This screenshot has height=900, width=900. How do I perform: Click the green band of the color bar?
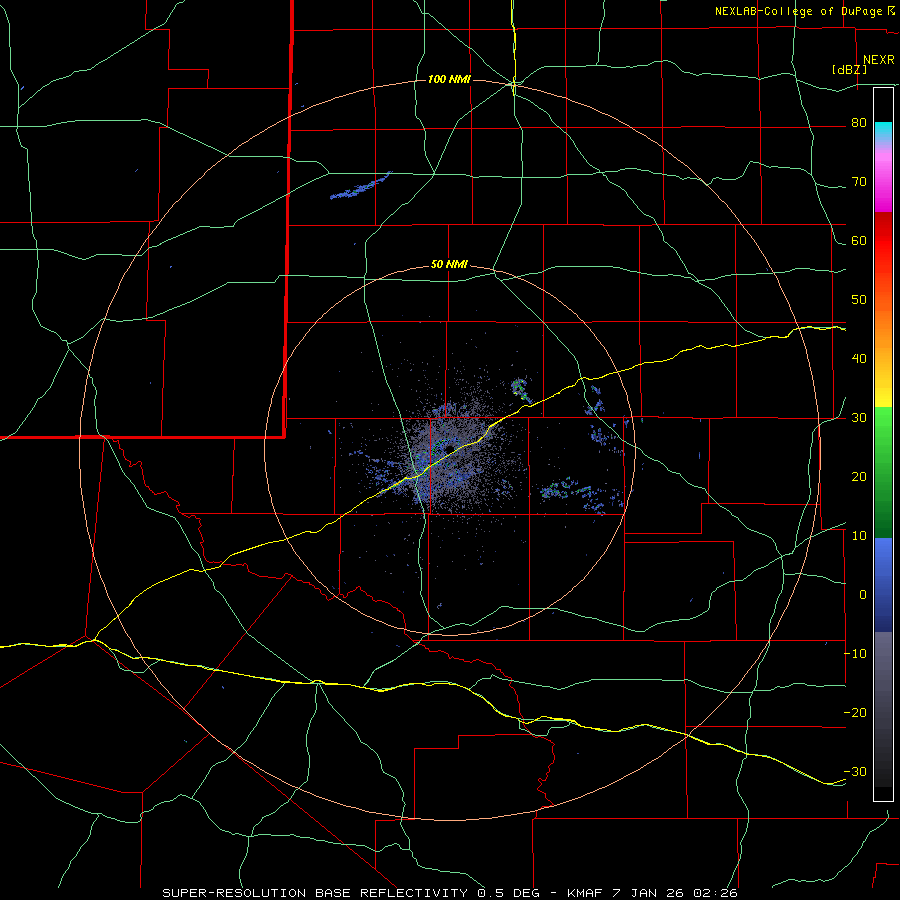click(x=883, y=472)
